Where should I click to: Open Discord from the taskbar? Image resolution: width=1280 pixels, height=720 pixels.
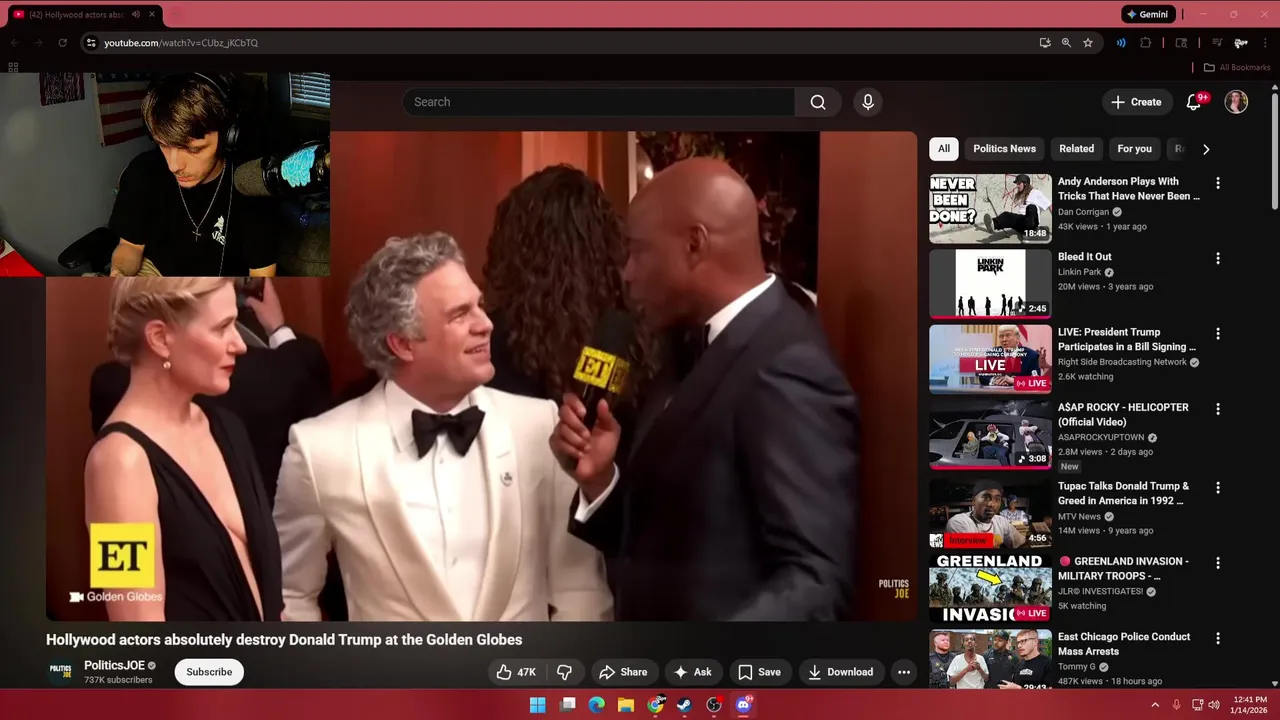click(x=743, y=705)
